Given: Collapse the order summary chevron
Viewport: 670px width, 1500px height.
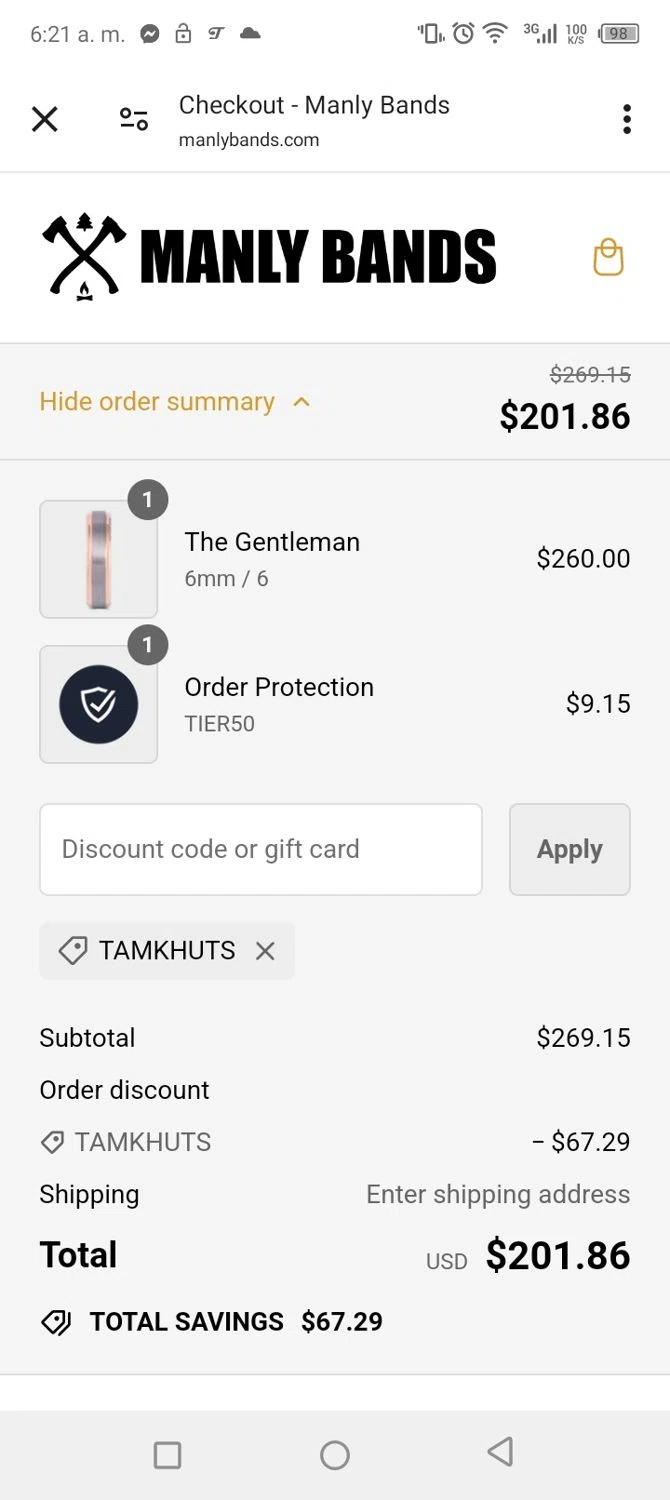Looking at the screenshot, I should 301,402.
